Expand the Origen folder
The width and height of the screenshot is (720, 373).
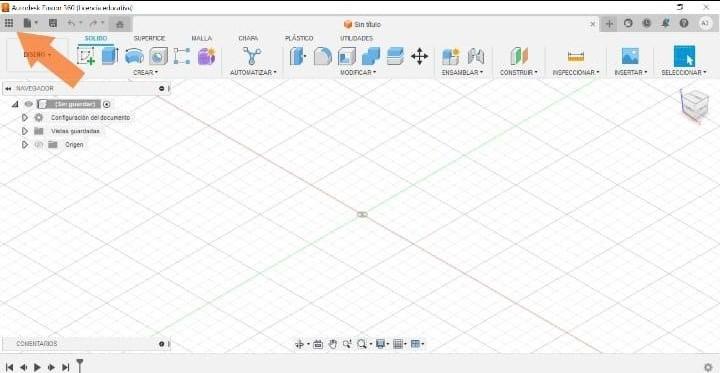tap(25, 145)
